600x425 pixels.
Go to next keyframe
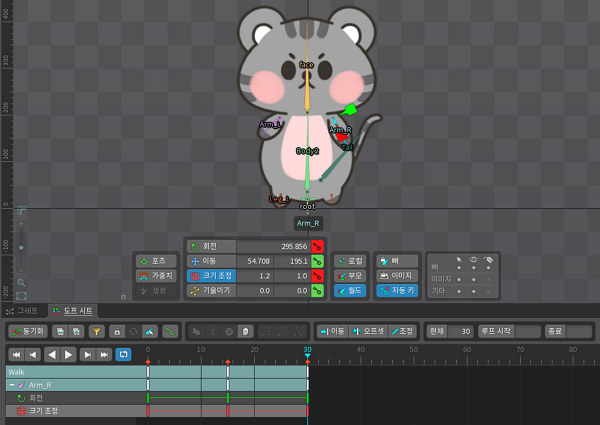pyautogui.click(x=88, y=355)
